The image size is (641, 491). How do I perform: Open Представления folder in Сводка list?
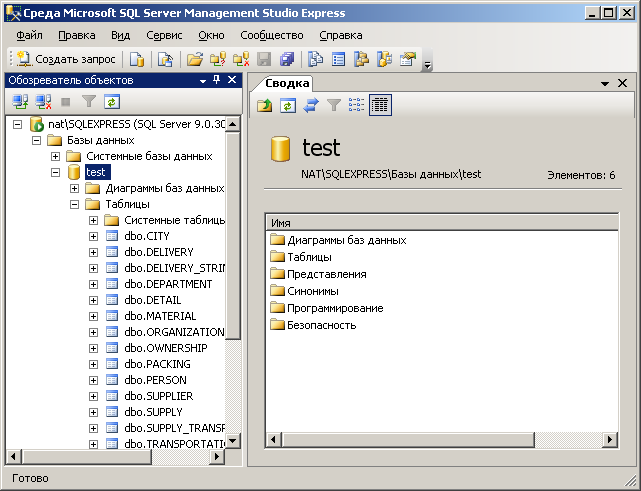(x=327, y=274)
